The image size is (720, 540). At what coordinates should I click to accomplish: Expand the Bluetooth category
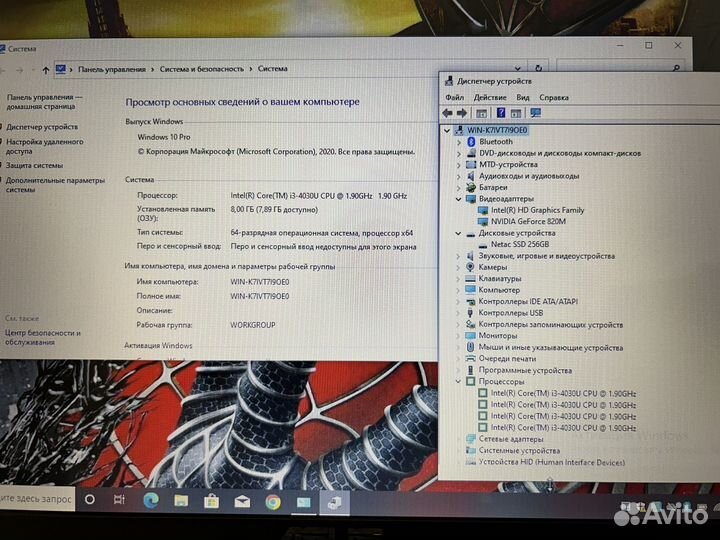[x=459, y=142]
